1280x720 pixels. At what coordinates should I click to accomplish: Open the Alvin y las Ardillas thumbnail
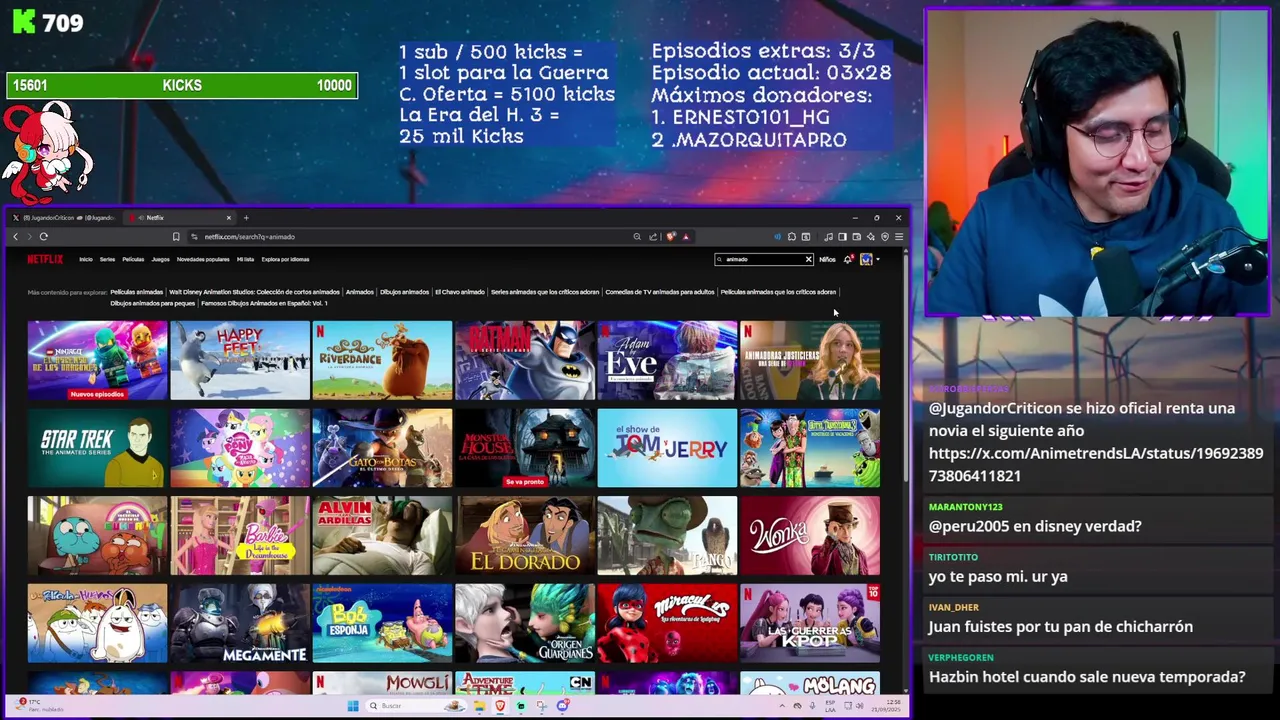(382, 536)
